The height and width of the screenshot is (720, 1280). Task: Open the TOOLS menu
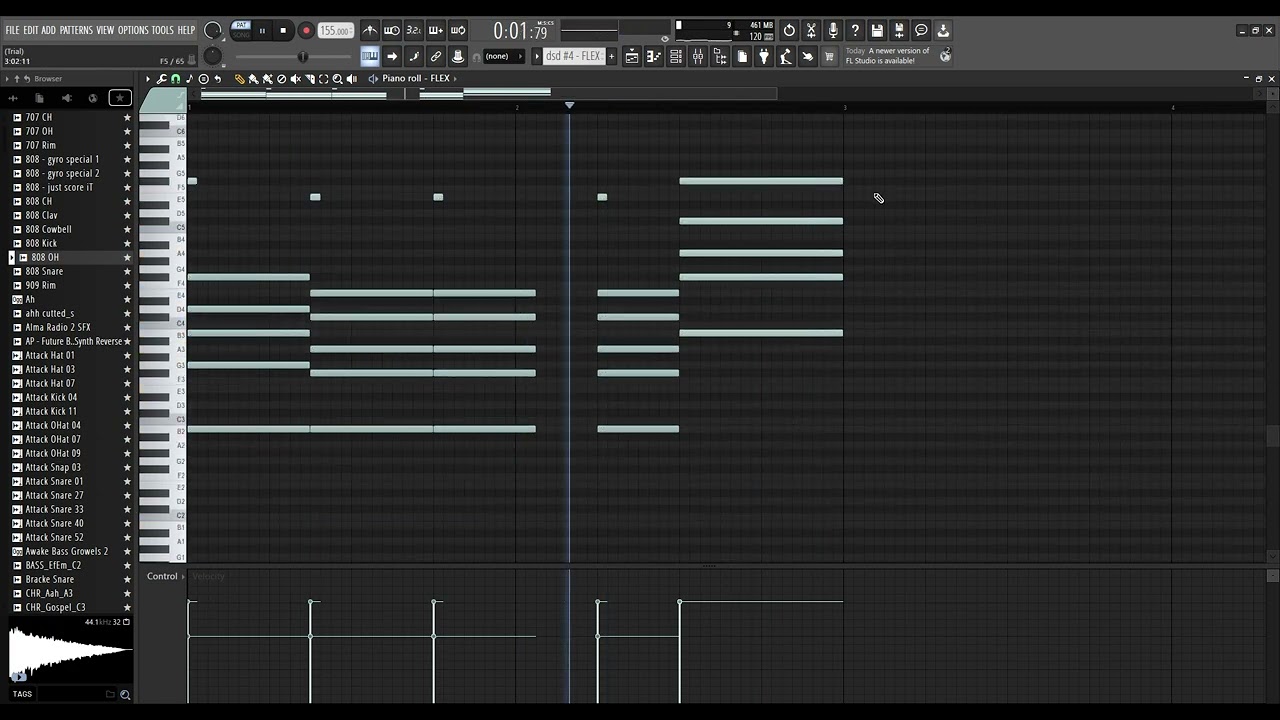click(x=163, y=31)
